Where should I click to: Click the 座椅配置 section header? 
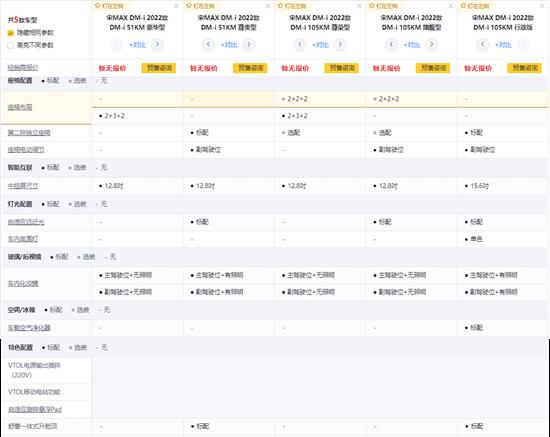coord(20,81)
